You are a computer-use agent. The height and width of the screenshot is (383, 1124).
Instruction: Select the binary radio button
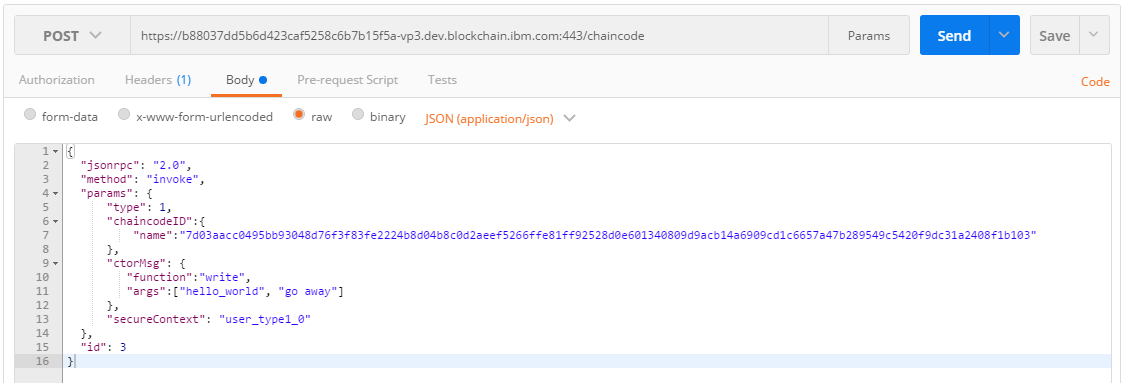[358, 115]
